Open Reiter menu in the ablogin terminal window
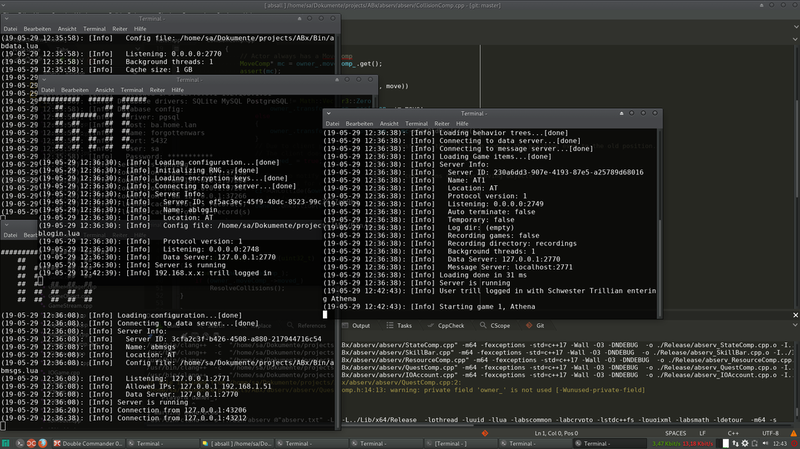Screen dimensions: 800x449 point(157,90)
